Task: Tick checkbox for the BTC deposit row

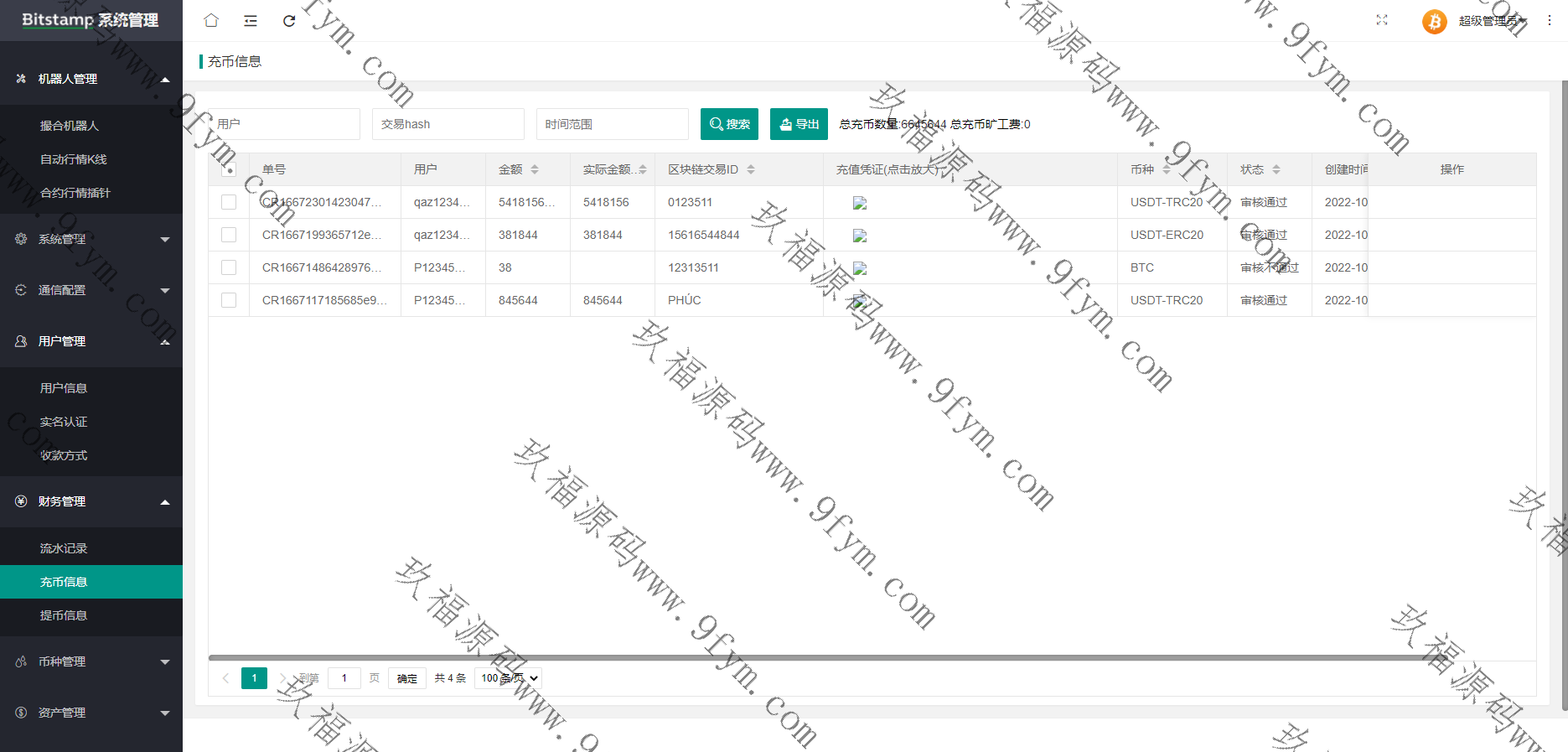Action: [x=229, y=267]
